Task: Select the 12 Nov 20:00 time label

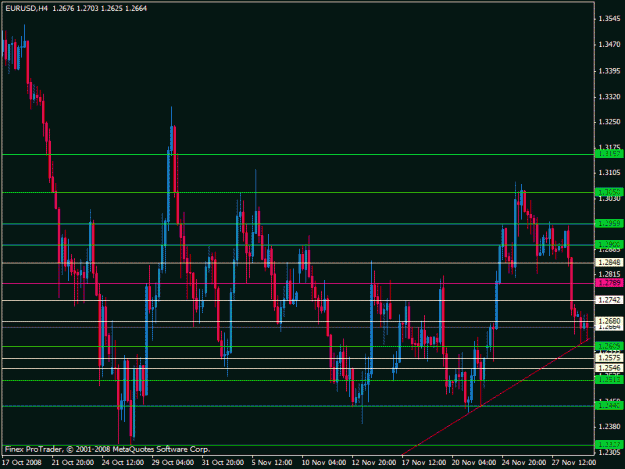Action: [x=374, y=462]
